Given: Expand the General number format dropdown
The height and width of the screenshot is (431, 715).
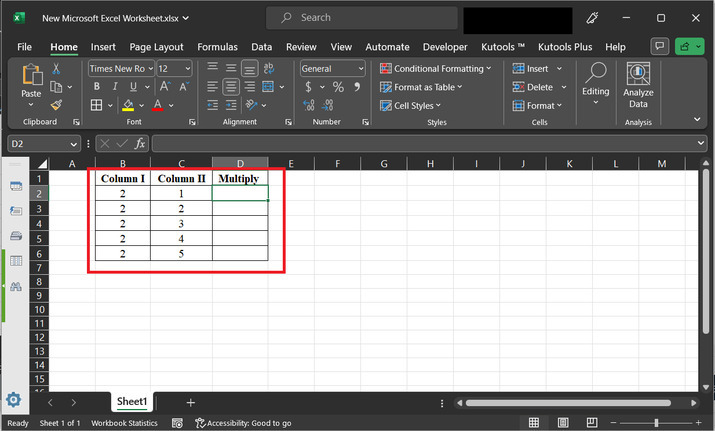Looking at the screenshot, I should pyautogui.click(x=360, y=68).
